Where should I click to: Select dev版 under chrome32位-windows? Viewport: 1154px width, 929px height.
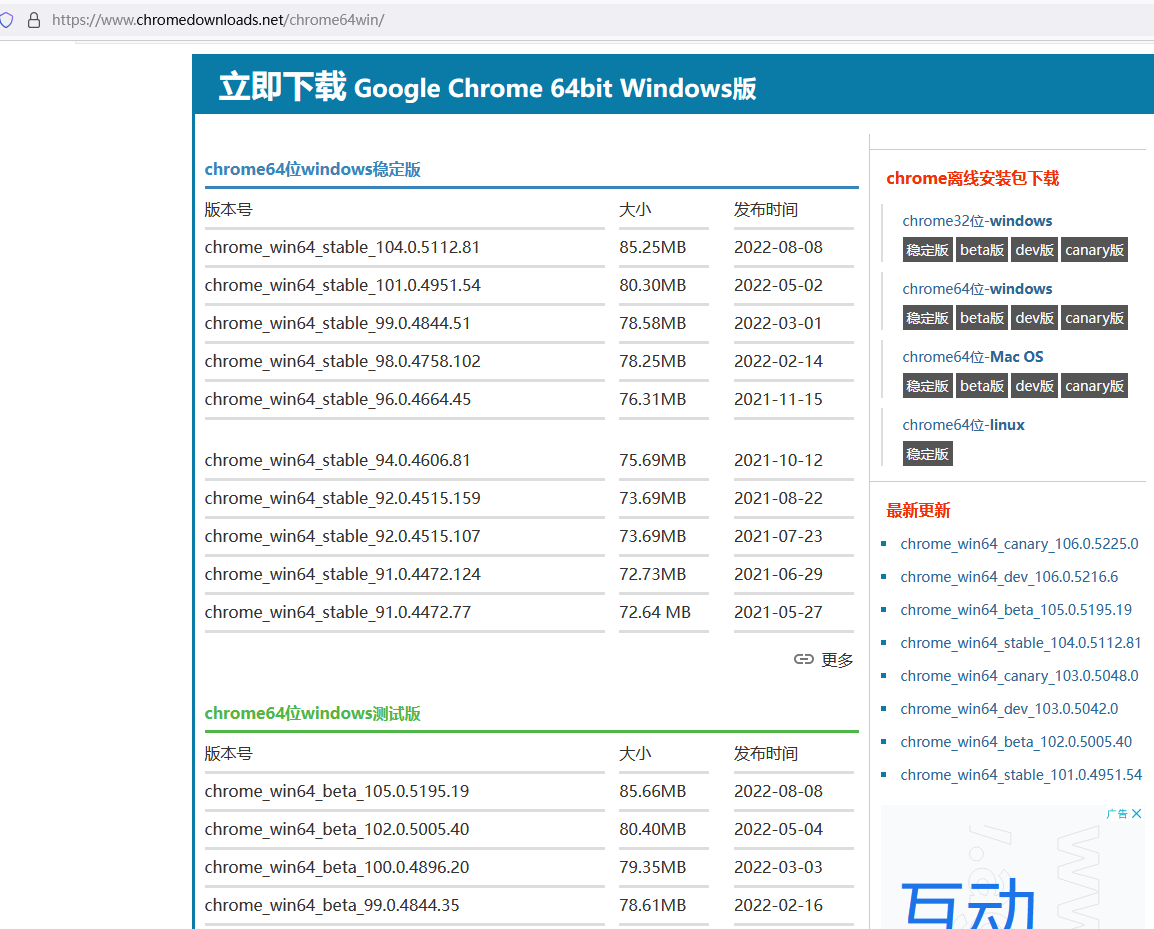point(1034,250)
